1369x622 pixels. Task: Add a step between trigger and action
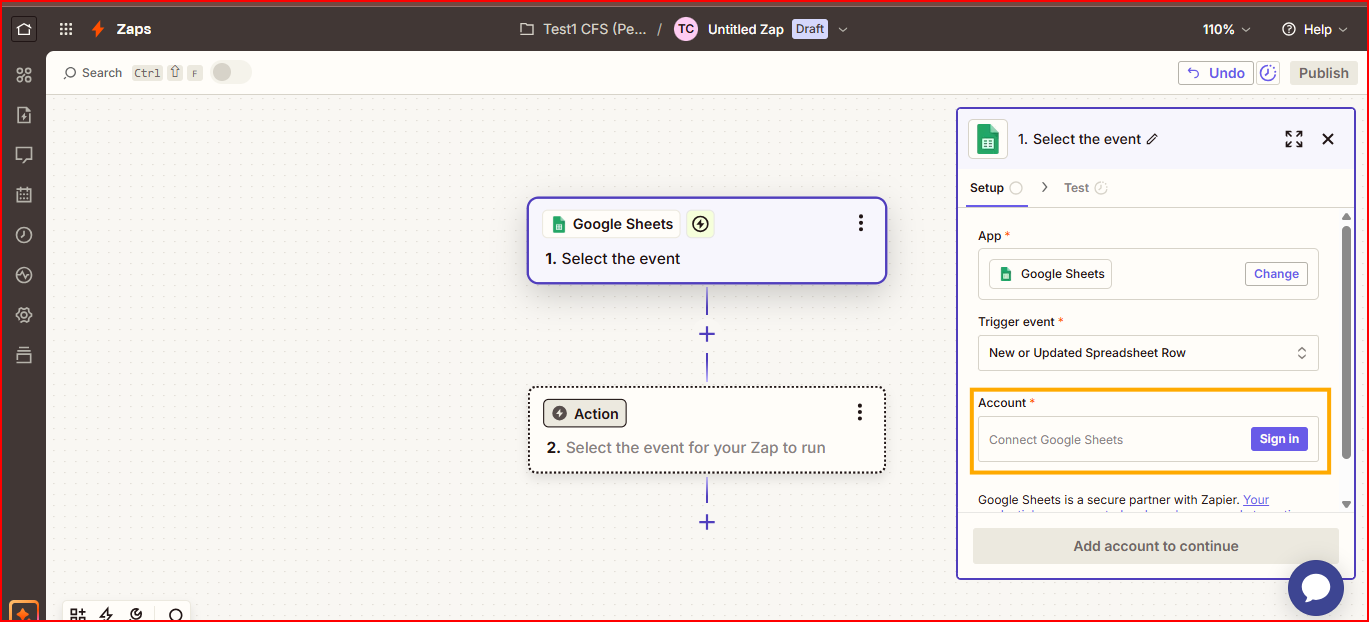click(x=707, y=334)
